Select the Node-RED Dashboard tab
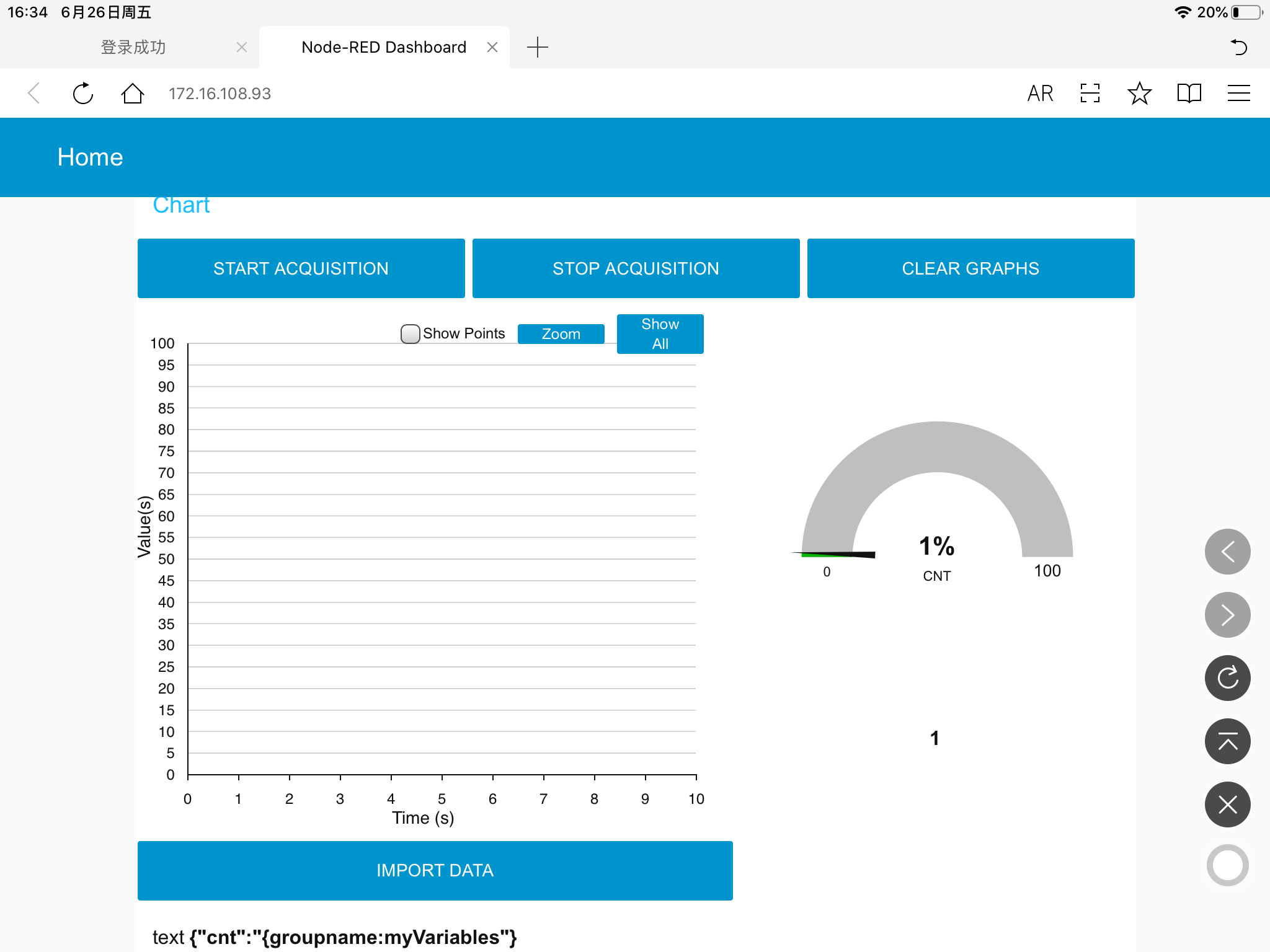This screenshot has height=952, width=1270. [x=383, y=48]
